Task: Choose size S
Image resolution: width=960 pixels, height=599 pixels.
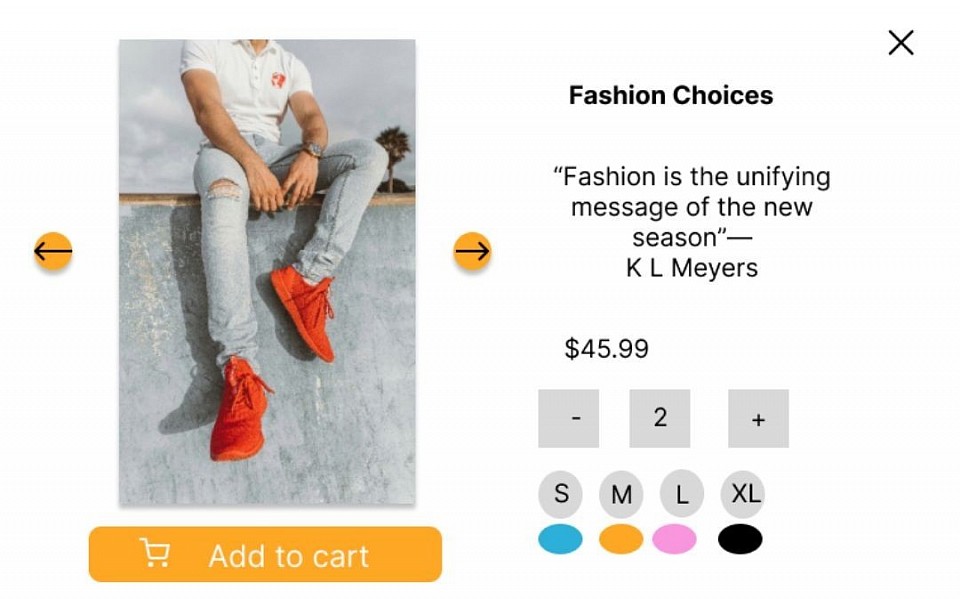Action: 561,493
